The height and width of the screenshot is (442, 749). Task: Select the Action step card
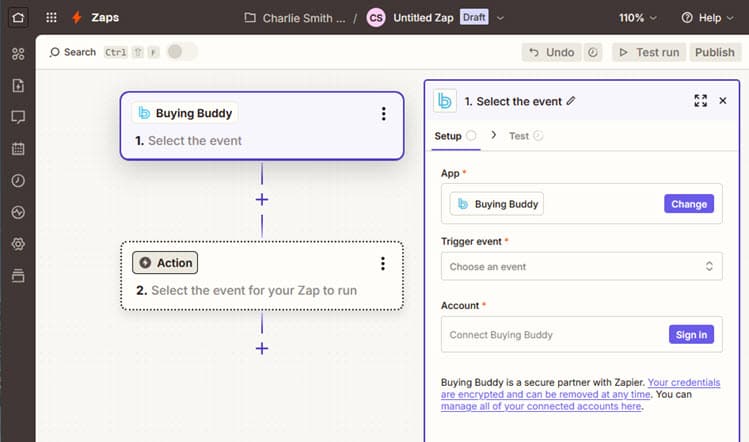[x=262, y=276]
